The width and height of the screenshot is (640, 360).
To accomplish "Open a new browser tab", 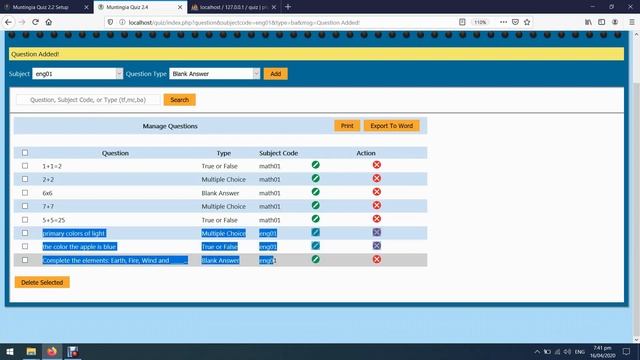I will 288,7.
